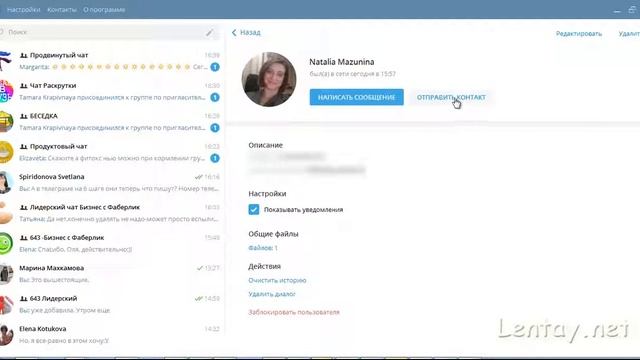The height and width of the screenshot is (360, 640).
Task: Click unread badge on БЕСЕДКА
Action: coord(215,128)
